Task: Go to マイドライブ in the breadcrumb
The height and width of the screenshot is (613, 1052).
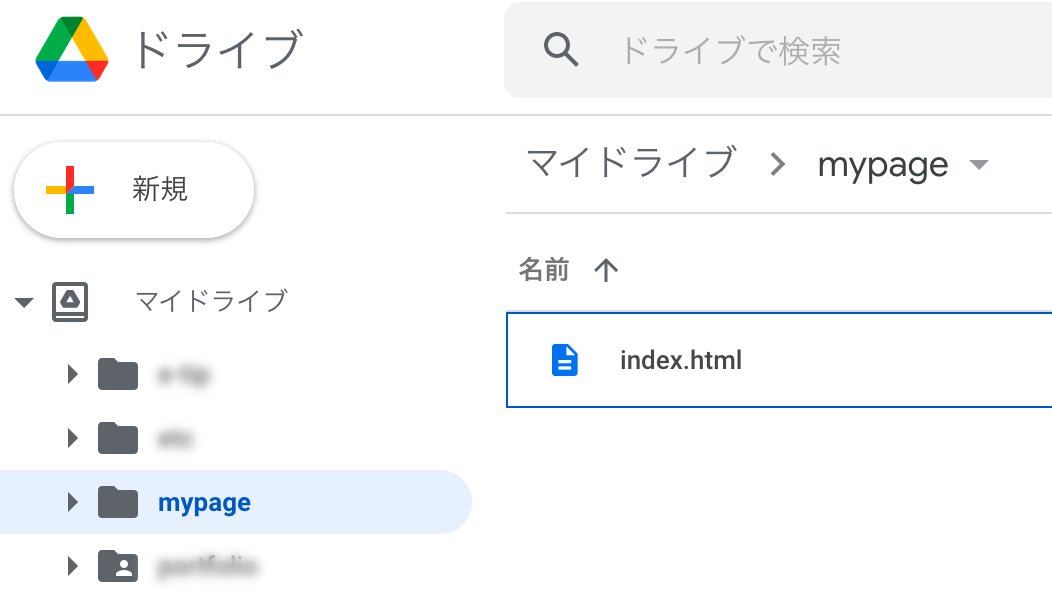Action: pos(631,163)
